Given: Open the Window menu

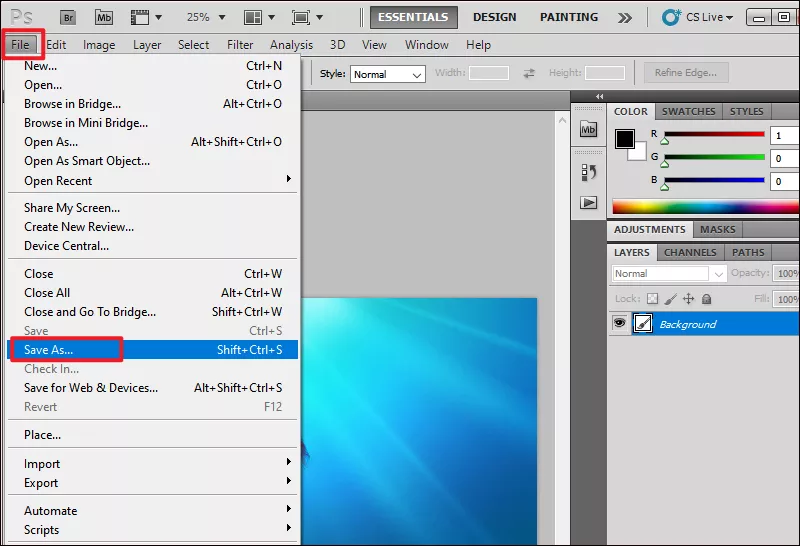Looking at the screenshot, I should pos(427,45).
